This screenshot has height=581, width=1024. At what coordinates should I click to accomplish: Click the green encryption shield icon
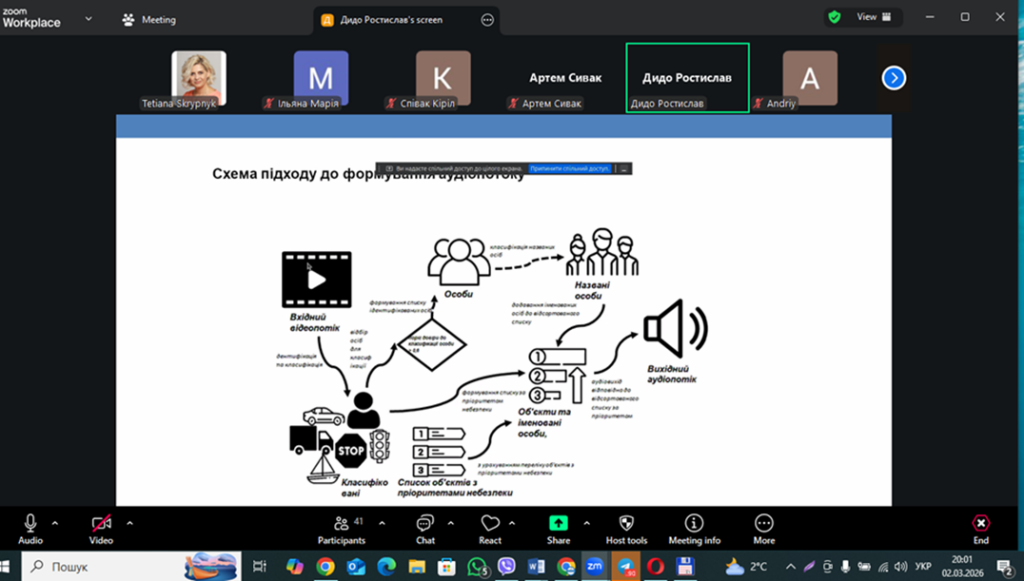tap(834, 17)
